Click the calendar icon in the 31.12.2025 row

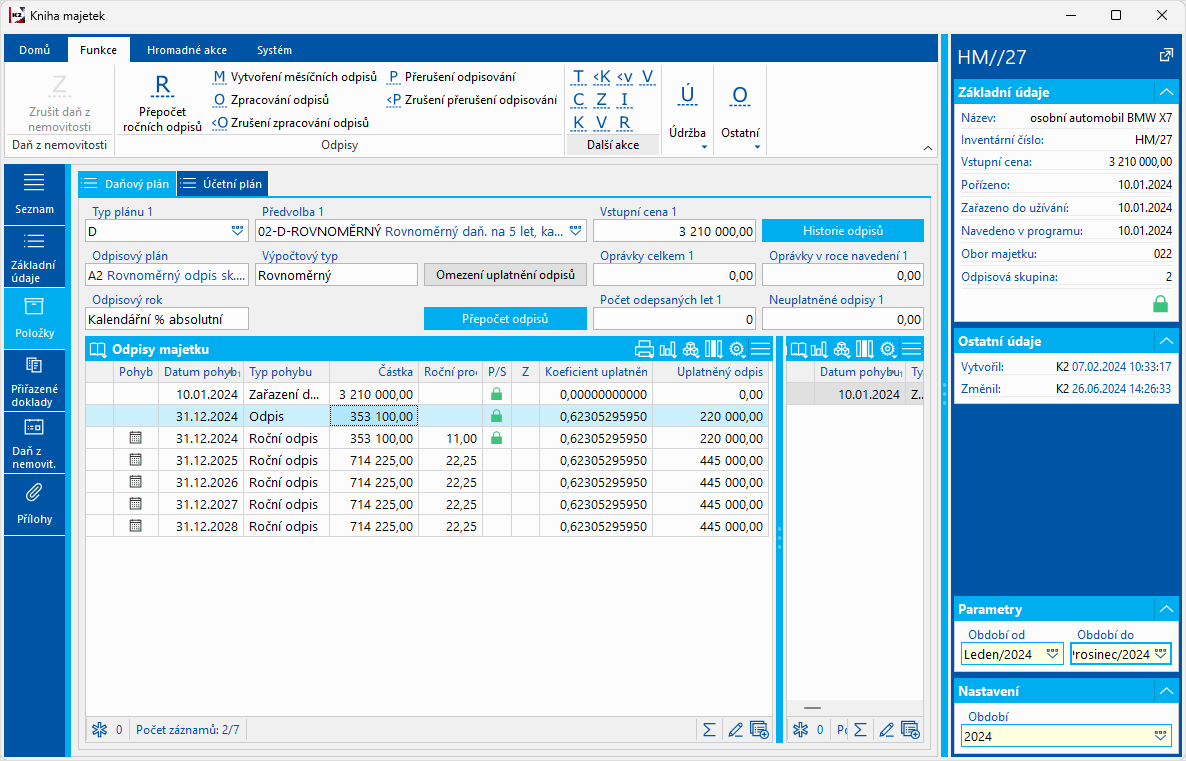pos(136,460)
